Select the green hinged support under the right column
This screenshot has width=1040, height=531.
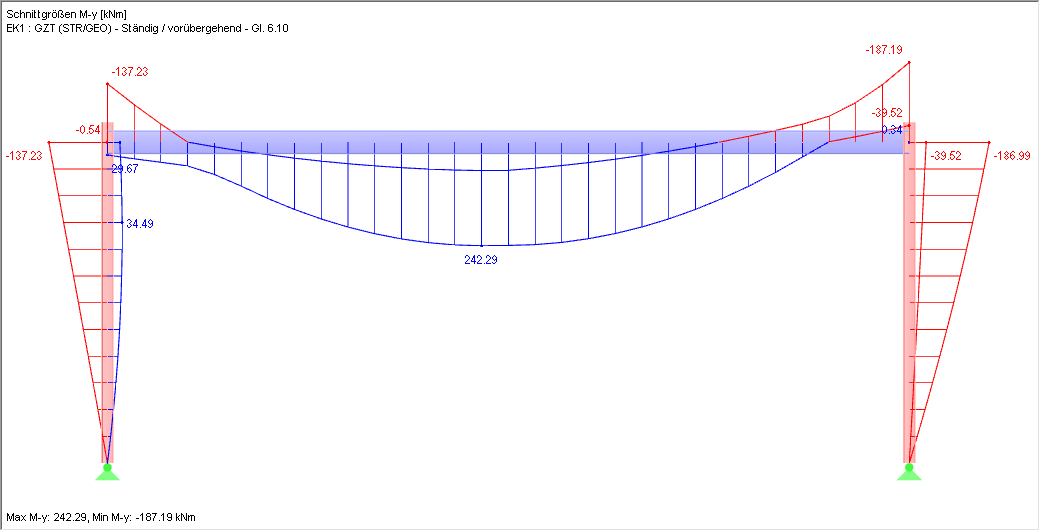tap(909, 471)
